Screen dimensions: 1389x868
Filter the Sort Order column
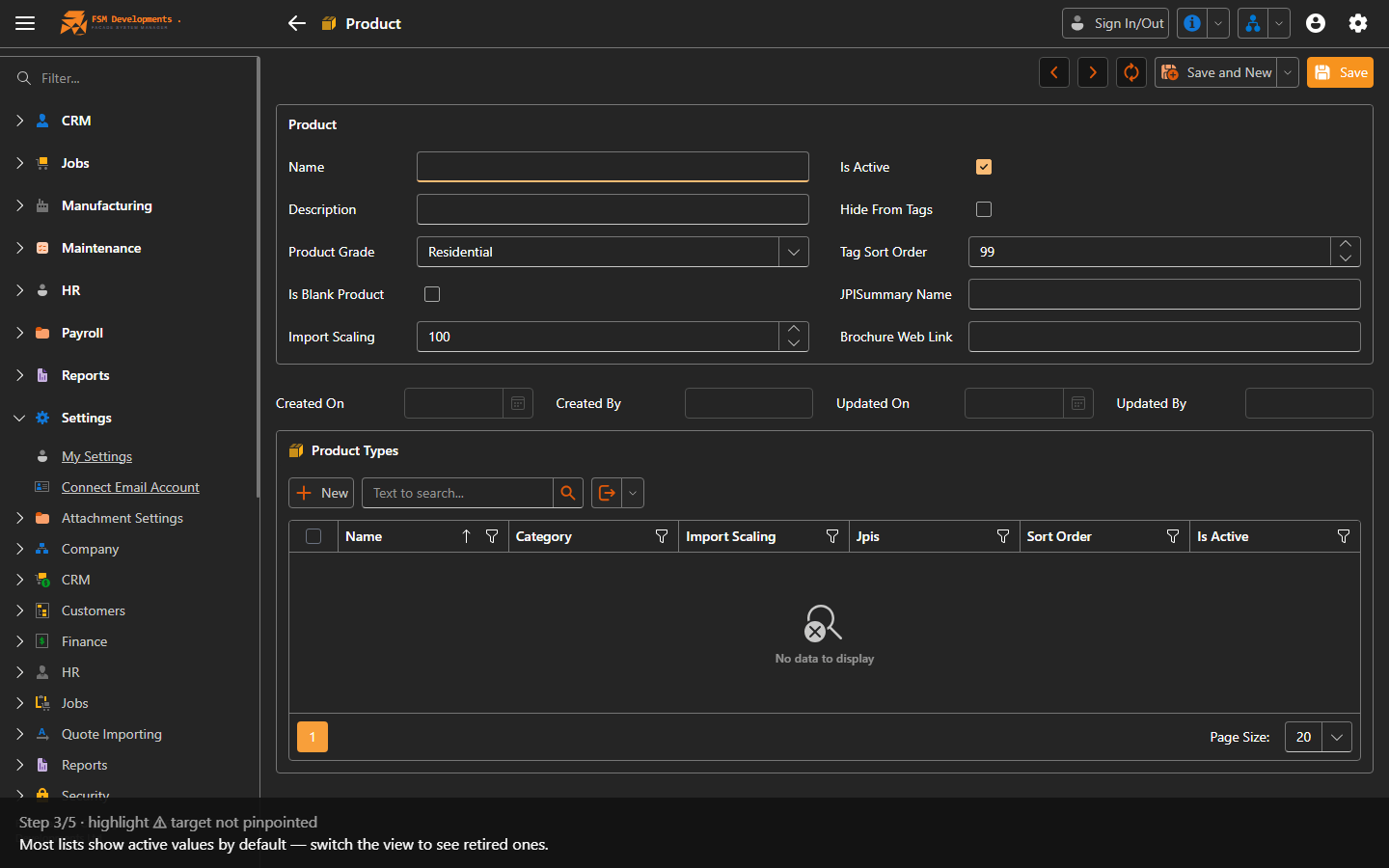point(1173,536)
